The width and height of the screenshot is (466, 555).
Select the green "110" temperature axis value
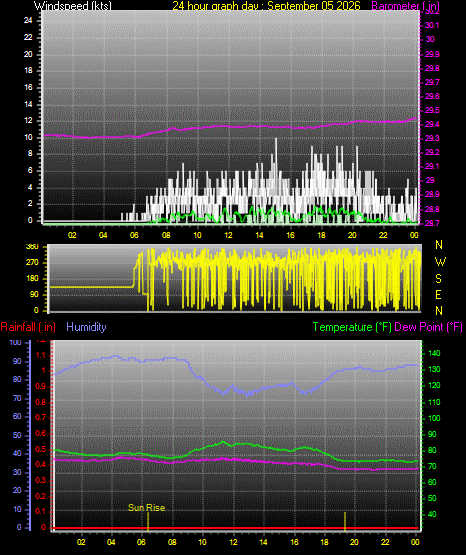(434, 402)
